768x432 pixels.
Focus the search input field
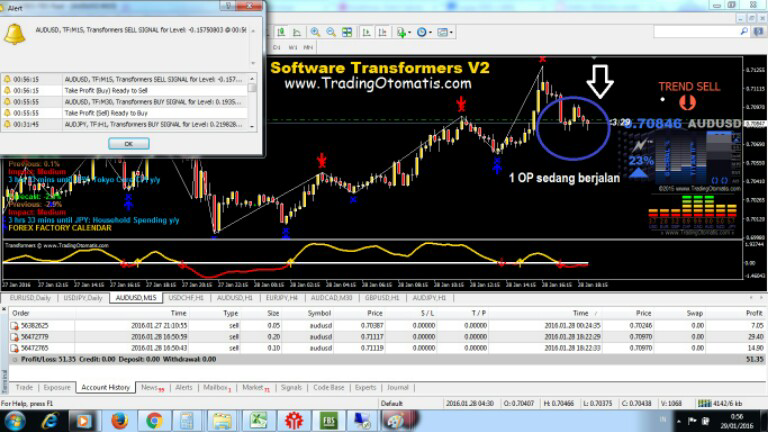(x=696, y=32)
